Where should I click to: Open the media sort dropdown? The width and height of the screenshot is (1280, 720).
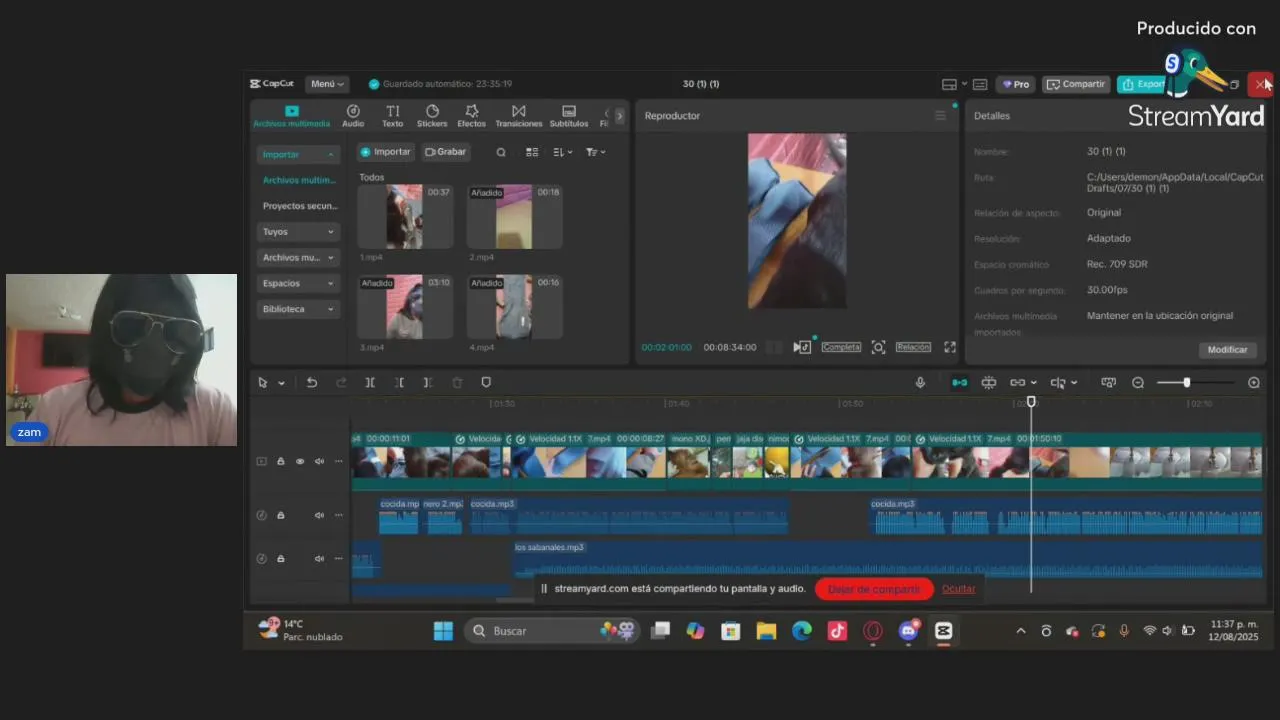pyautogui.click(x=563, y=152)
